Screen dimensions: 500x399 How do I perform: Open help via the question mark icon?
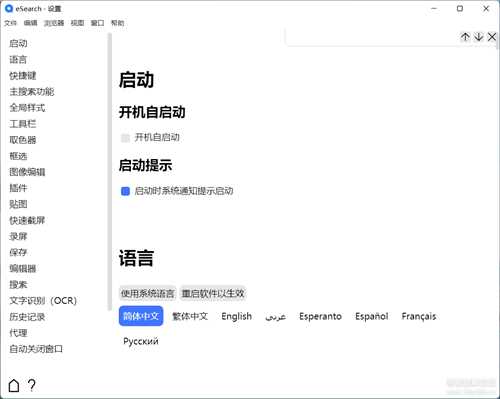(32, 385)
